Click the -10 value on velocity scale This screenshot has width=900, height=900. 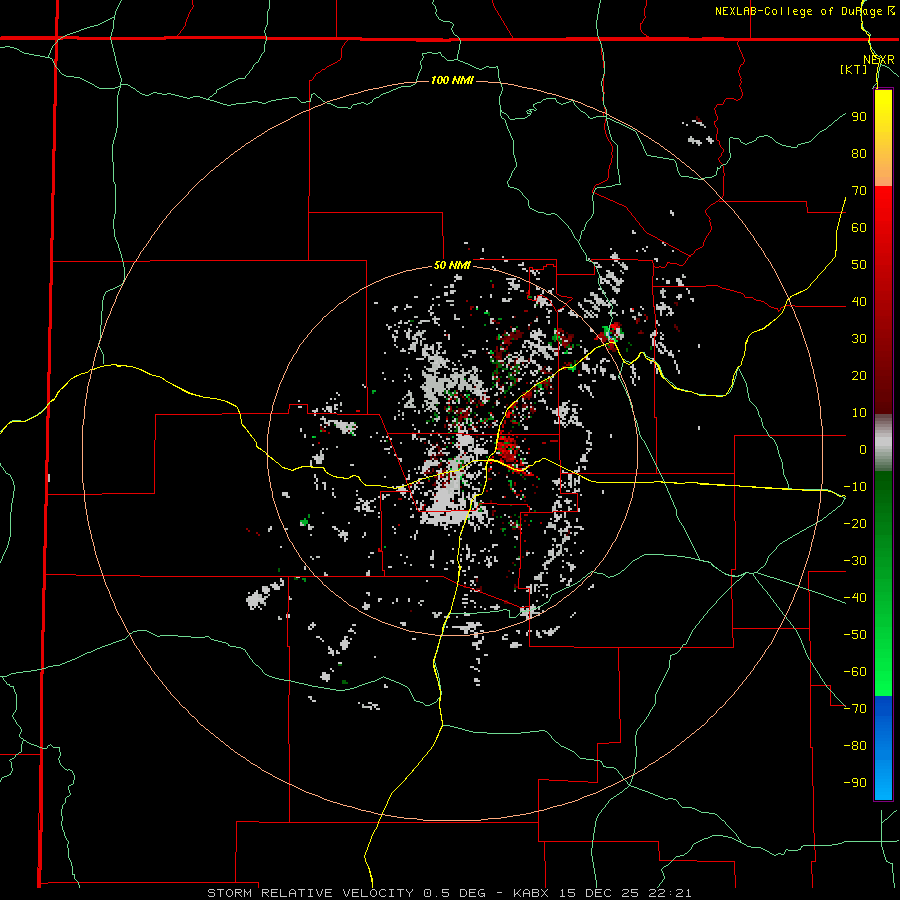(855, 487)
